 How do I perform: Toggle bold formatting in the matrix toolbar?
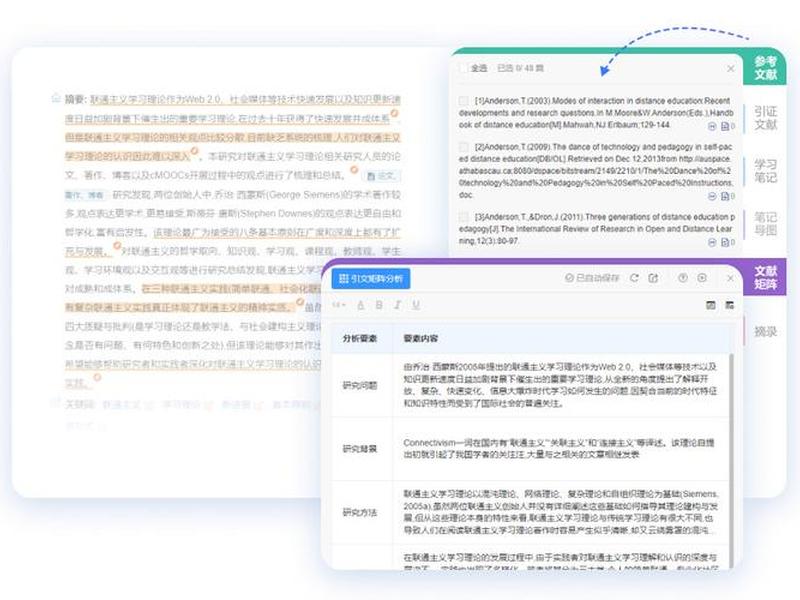tap(379, 305)
